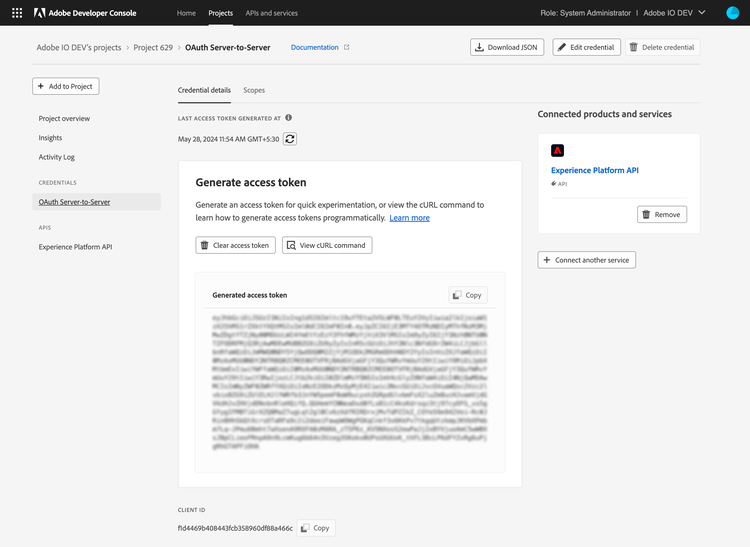Click the Download JSON button
750x547 pixels.
point(507,47)
